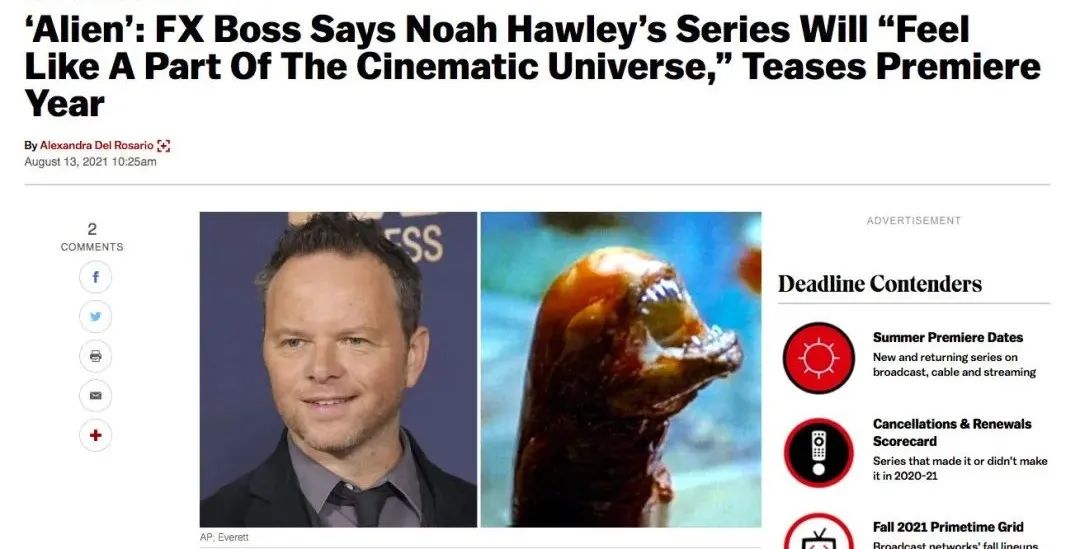Screen dimensions: 1080x549
Task: Click the print article icon
Action: (95, 356)
